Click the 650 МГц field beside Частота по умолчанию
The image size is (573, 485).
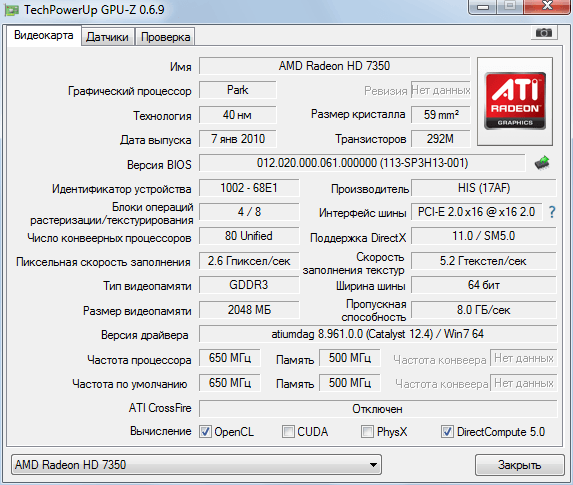click(230, 383)
